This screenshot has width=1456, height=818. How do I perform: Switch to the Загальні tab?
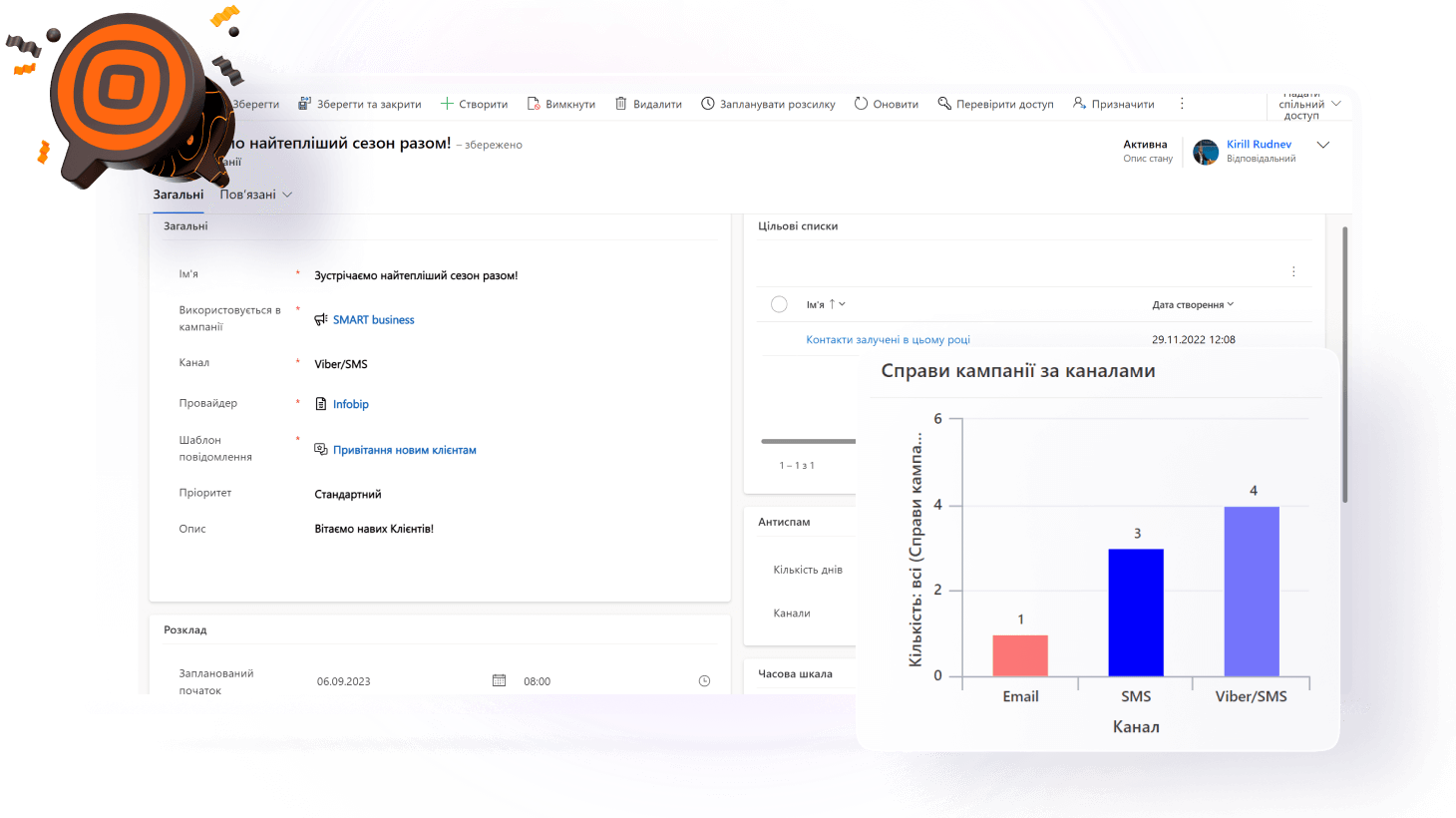(x=179, y=195)
